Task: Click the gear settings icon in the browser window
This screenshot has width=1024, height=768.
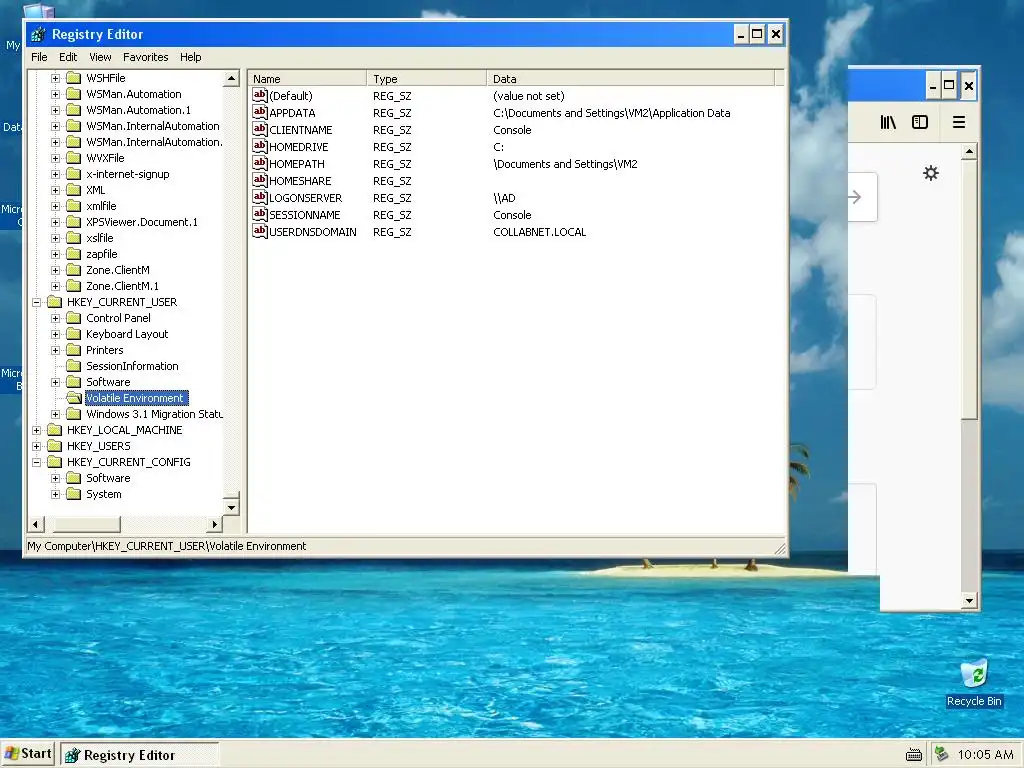Action: (x=931, y=173)
